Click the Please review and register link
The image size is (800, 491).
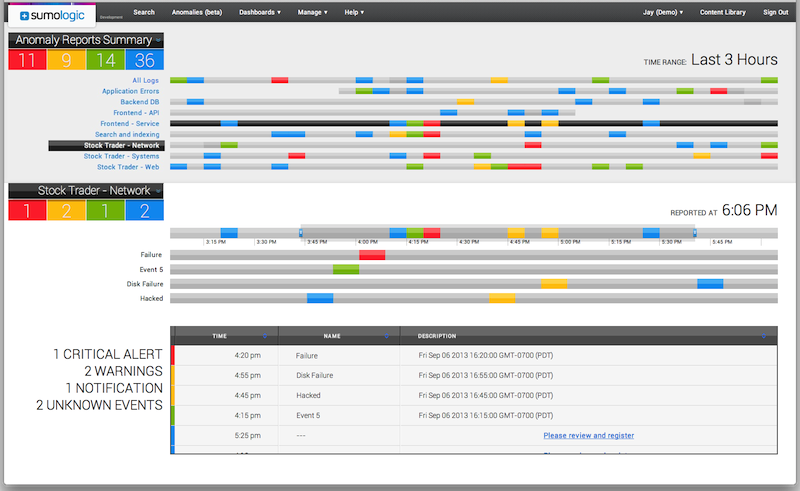(589, 435)
